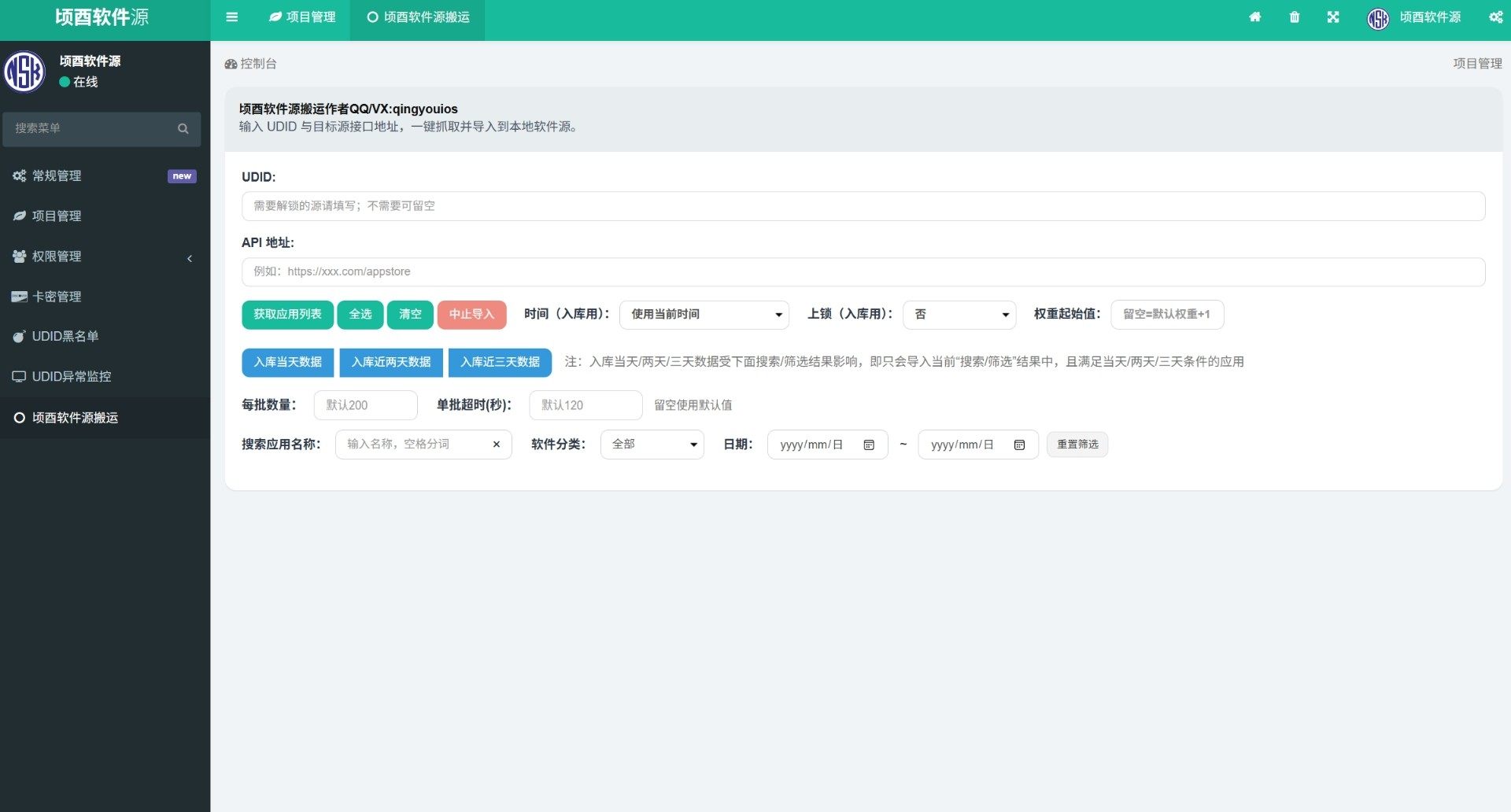This screenshot has width=1511, height=812.
Task: Focus the 搜索应用名称 input field
Action: point(423,445)
